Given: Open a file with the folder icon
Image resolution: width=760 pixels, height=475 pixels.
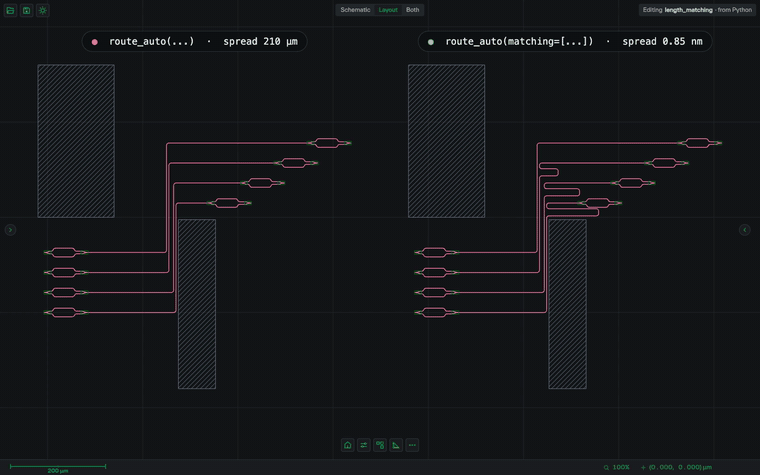Looking at the screenshot, I should [x=10, y=10].
